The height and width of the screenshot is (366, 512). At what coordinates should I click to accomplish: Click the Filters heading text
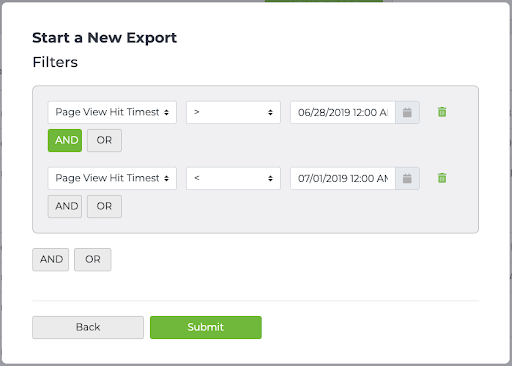click(55, 62)
